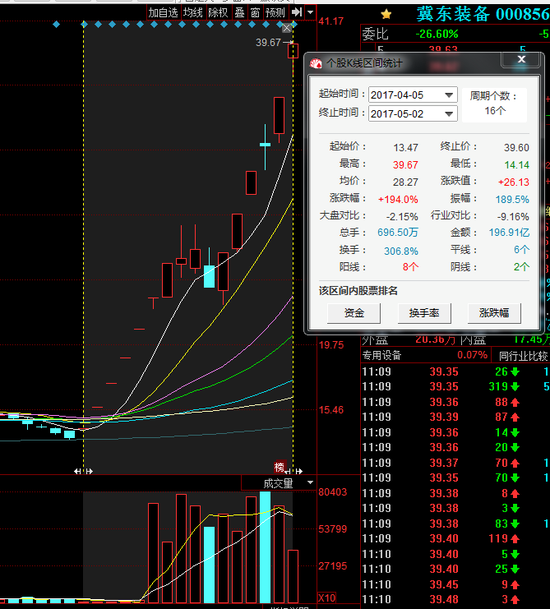Click the yellow favorite star icon
The image size is (550, 609).
(x=386, y=14)
